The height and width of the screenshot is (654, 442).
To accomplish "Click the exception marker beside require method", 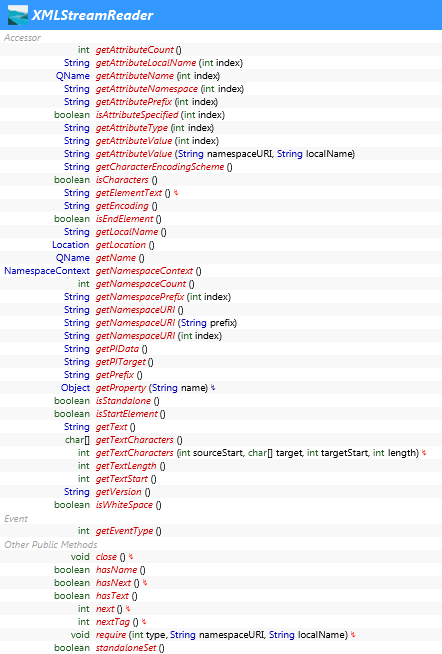I will point(353,634).
